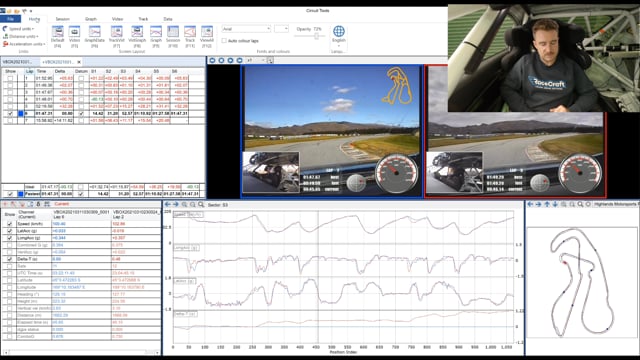This screenshot has width=640, height=360.
Task: Click third round video playback control button
Action: (230, 60)
